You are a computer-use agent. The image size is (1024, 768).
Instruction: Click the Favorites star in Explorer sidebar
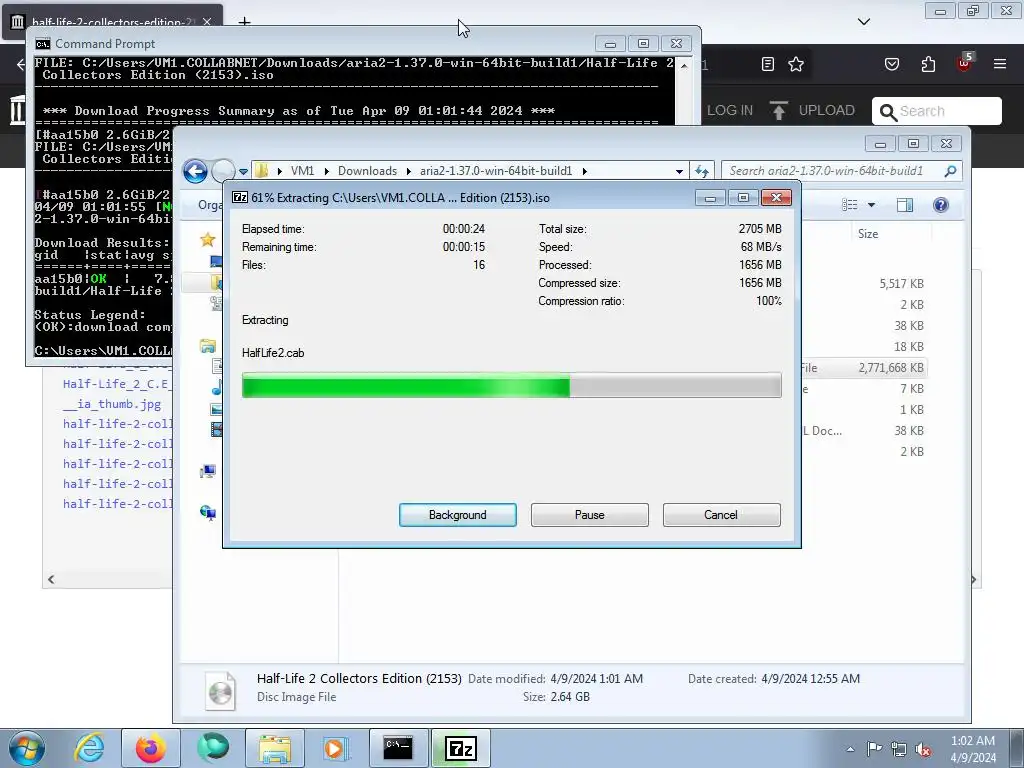[208, 240]
